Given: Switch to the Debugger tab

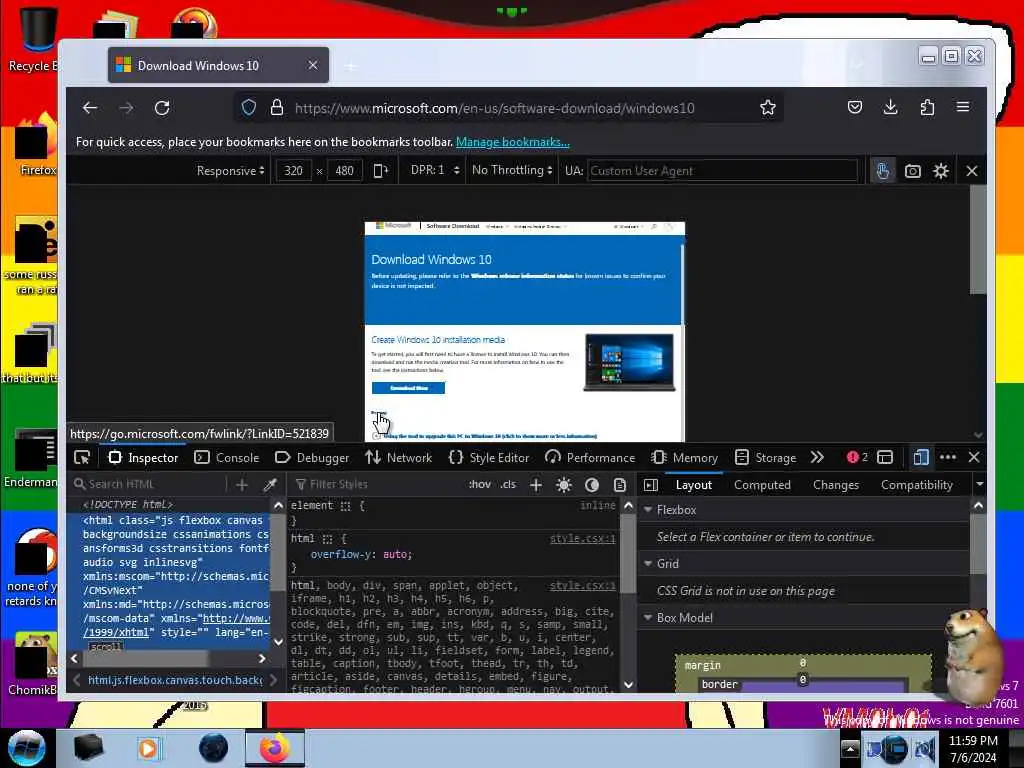Looking at the screenshot, I should [312, 458].
